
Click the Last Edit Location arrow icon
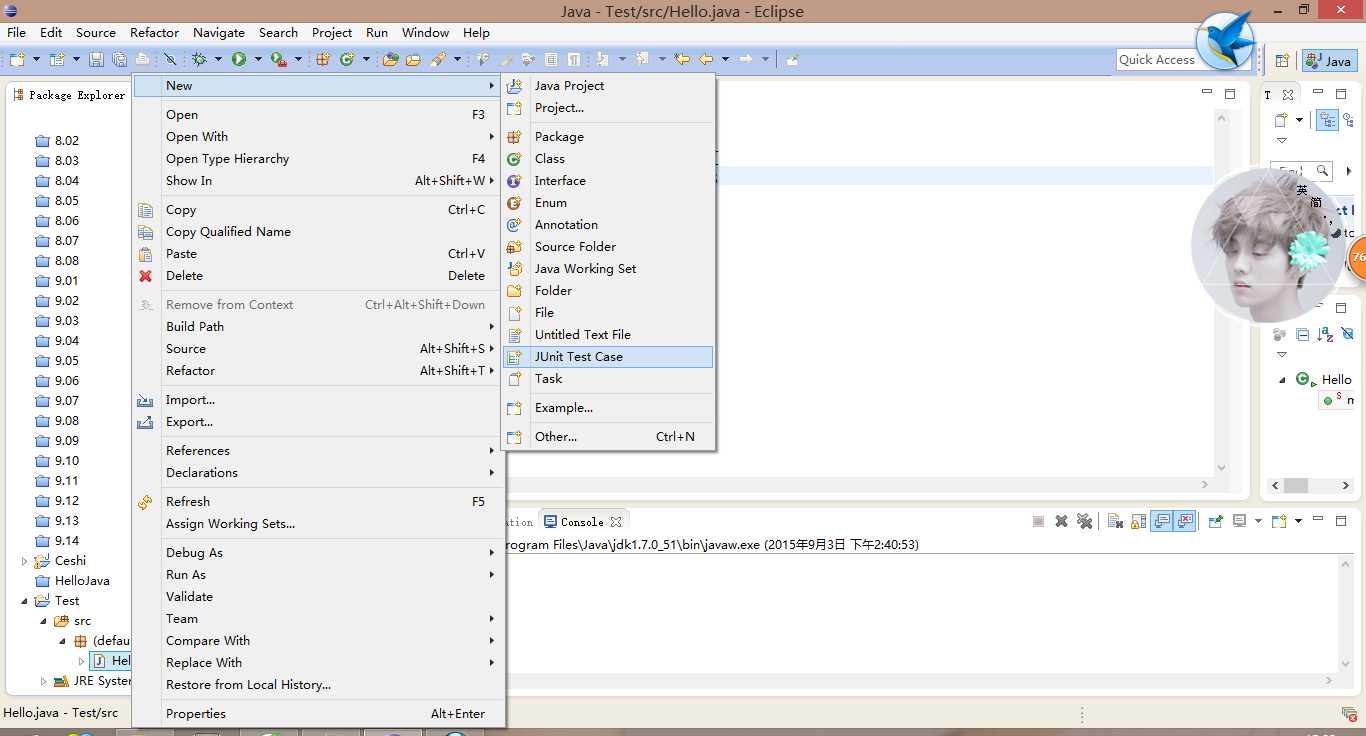(682, 60)
